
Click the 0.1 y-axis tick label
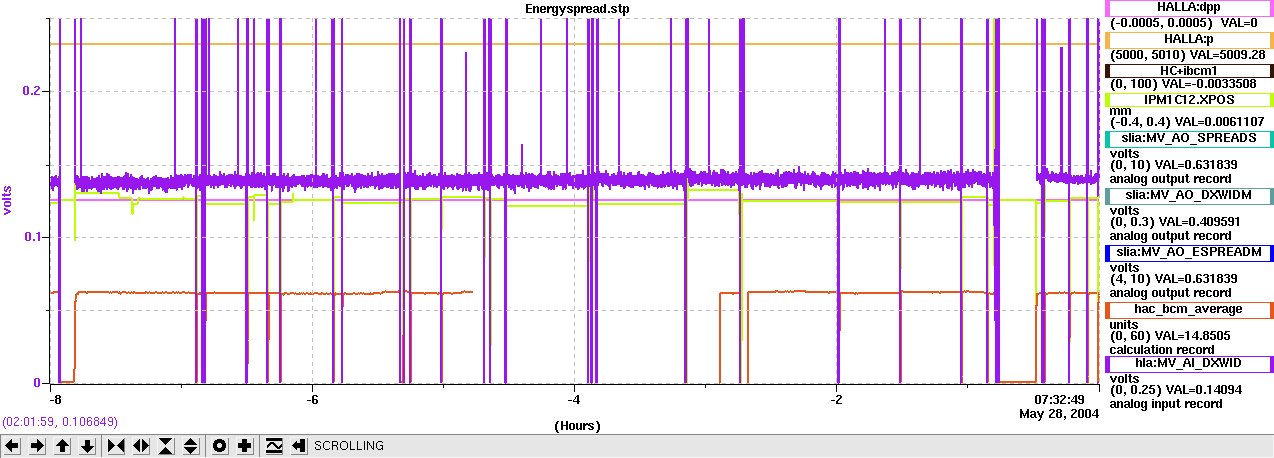point(32,237)
